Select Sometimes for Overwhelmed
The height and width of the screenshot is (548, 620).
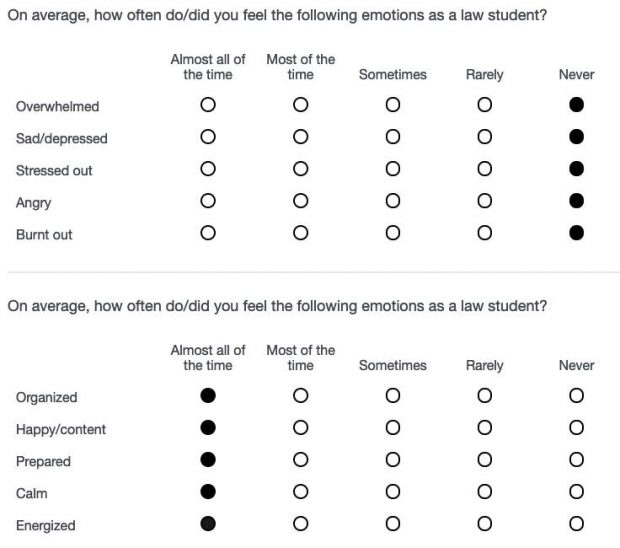click(393, 105)
